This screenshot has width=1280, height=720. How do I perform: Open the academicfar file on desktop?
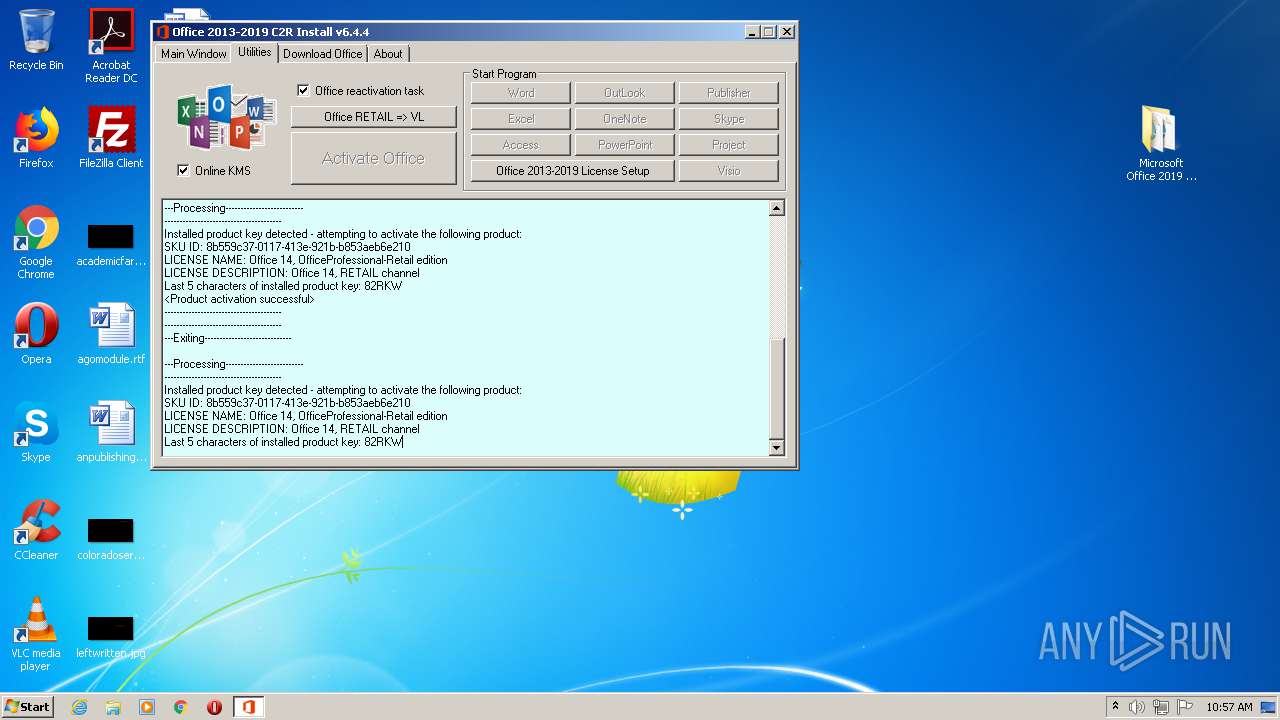coord(111,246)
